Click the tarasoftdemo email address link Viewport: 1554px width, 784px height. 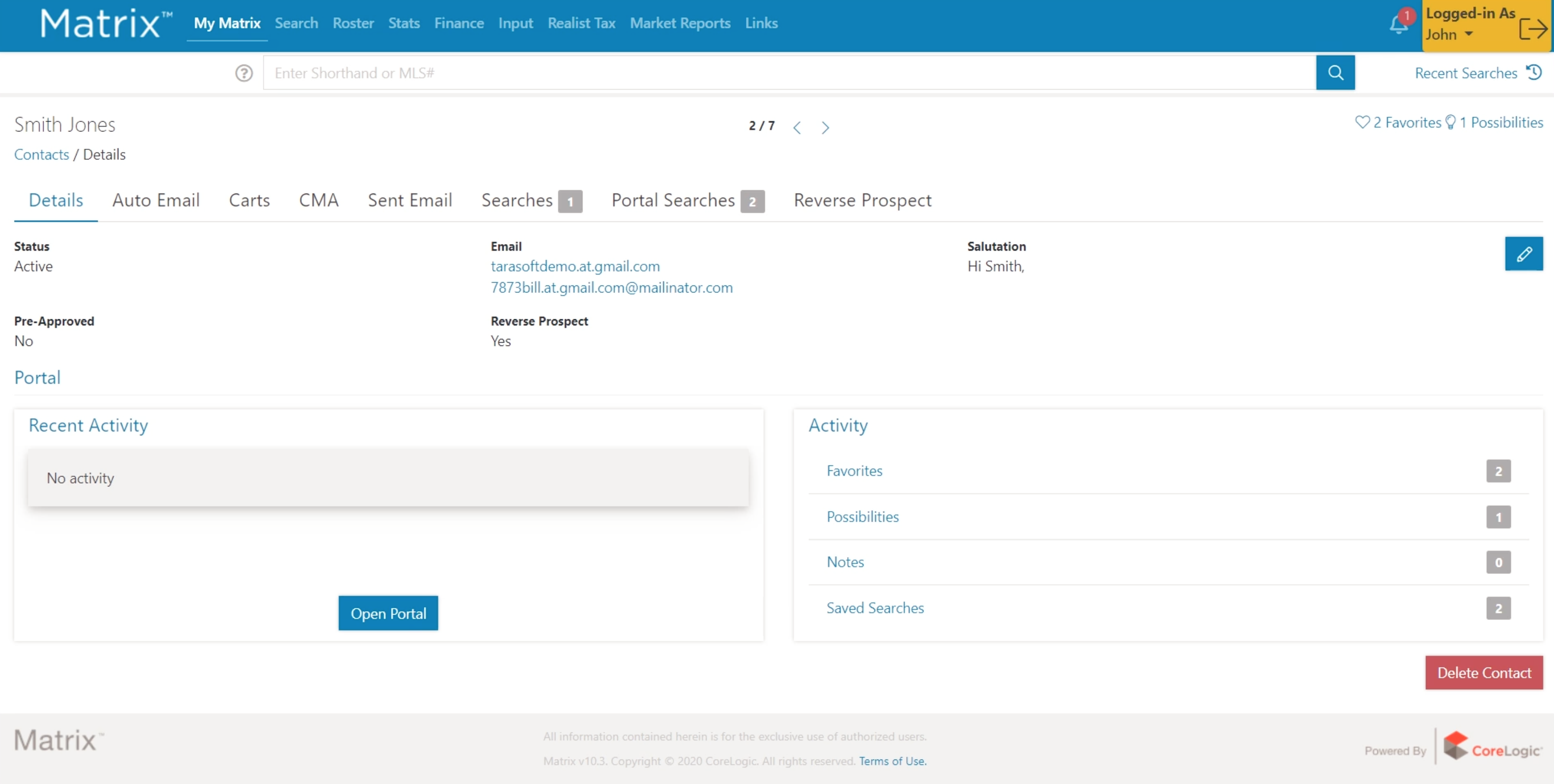[575, 266]
